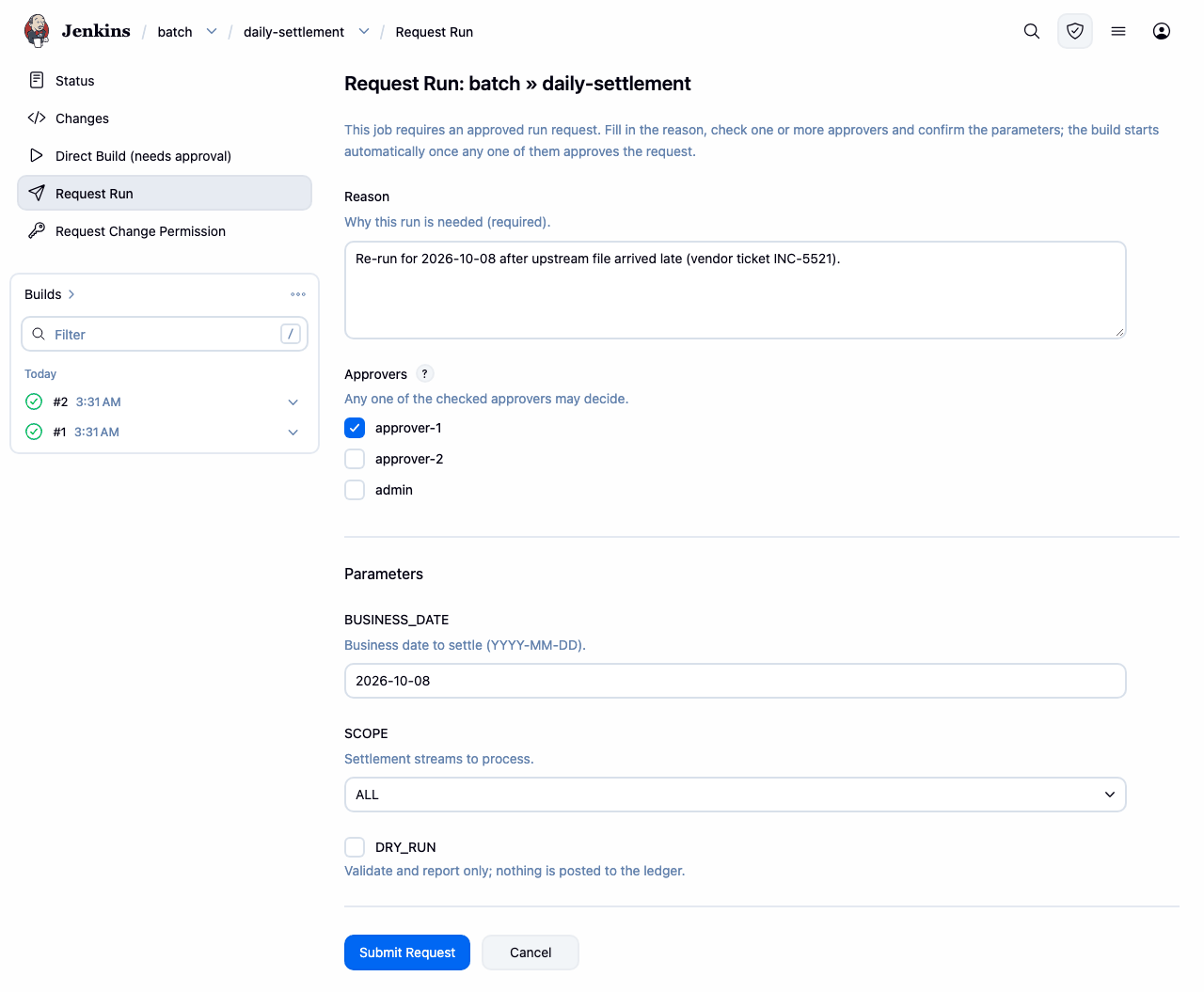The image size is (1204, 992).
Task: Expand build #1 dropdown chevron
Action: coord(293,433)
